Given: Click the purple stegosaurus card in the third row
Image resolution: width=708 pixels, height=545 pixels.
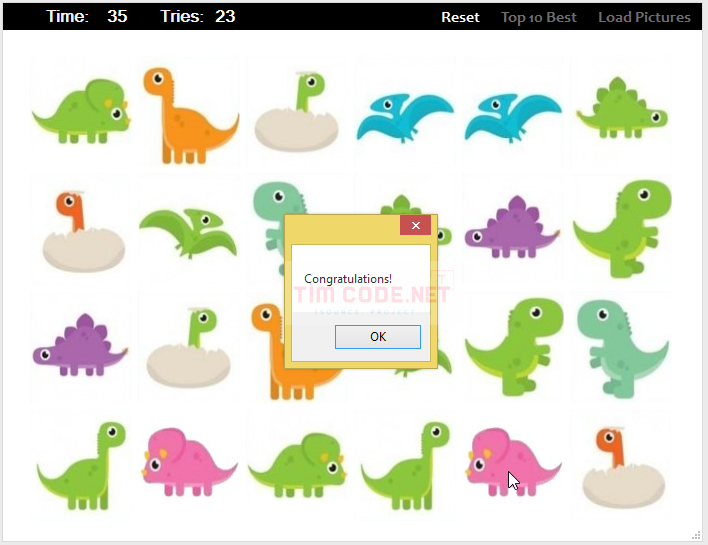Looking at the screenshot, I should (x=80, y=345).
